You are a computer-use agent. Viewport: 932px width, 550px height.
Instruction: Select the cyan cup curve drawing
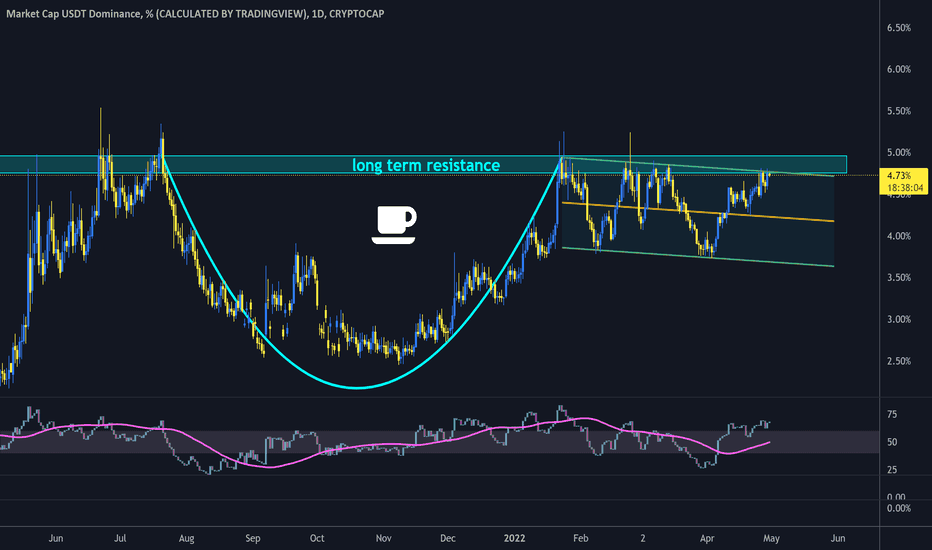click(357, 388)
